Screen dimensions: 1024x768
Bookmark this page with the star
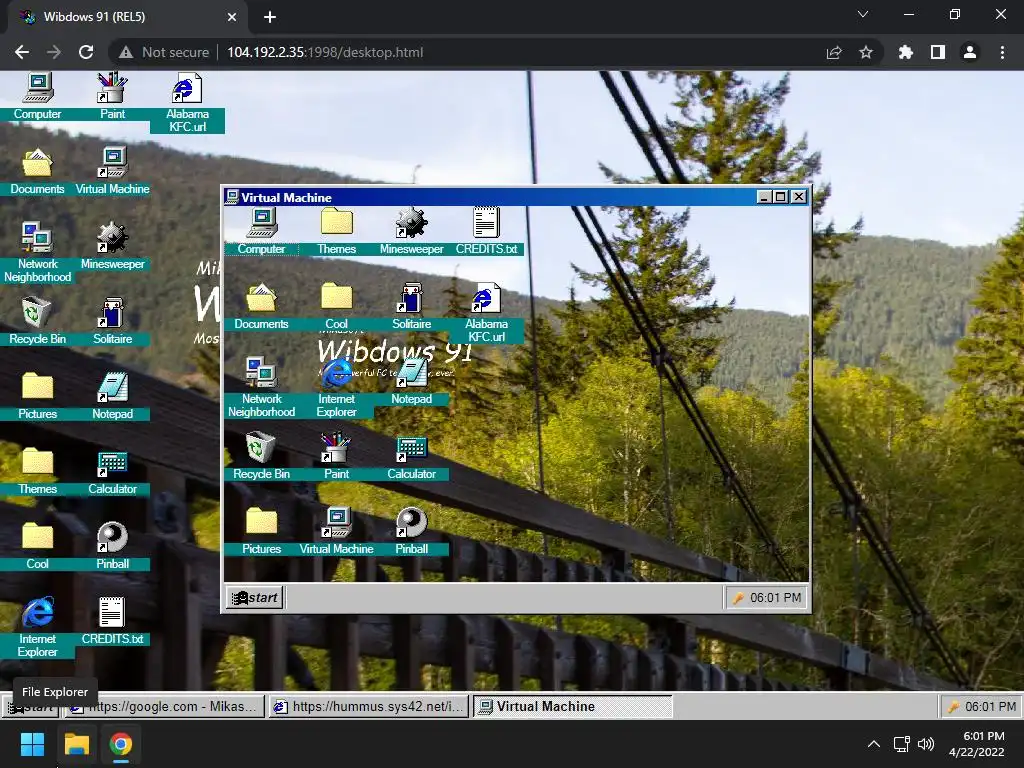click(866, 52)
